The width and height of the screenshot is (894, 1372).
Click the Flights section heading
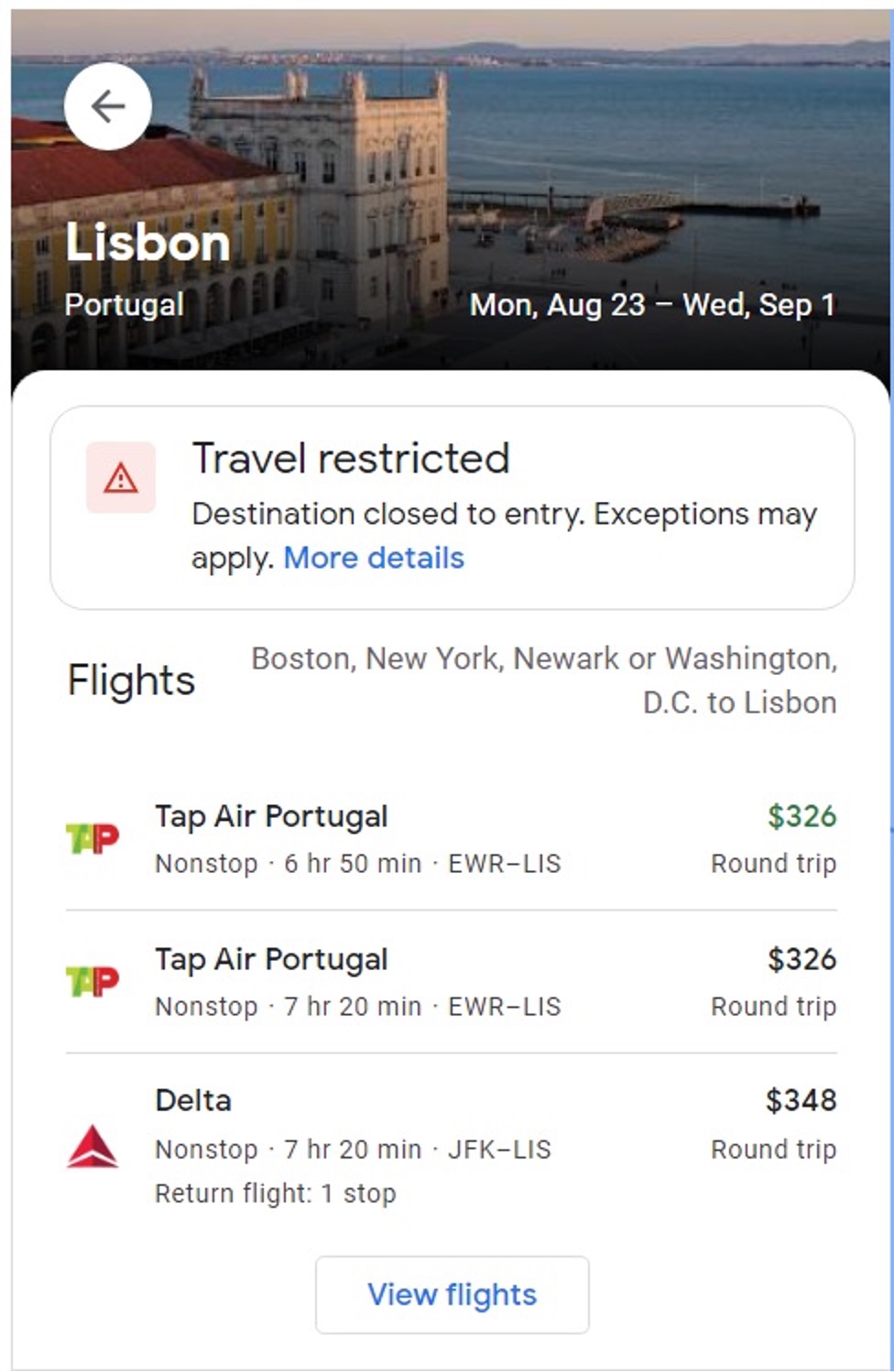tap(131, 681)
